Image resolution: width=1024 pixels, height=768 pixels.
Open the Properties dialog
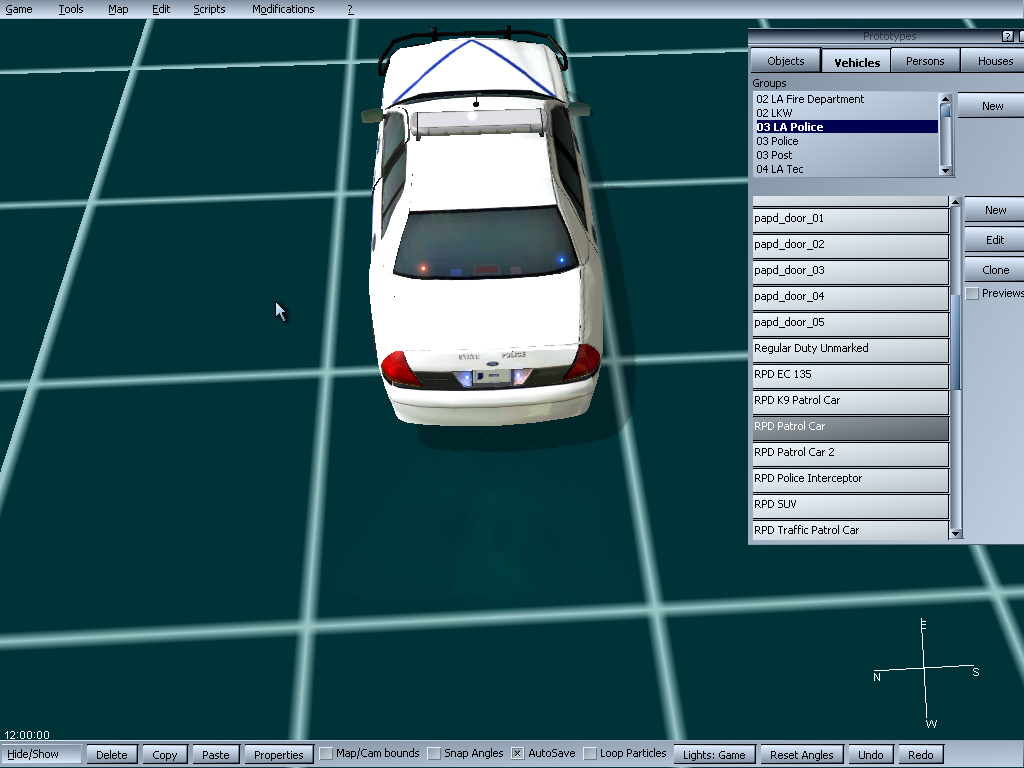pos(279,754)
